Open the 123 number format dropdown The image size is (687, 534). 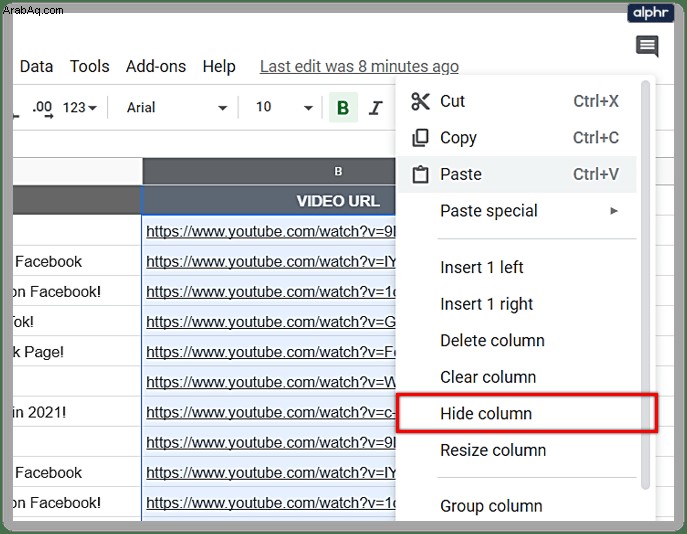coord(79,107)
